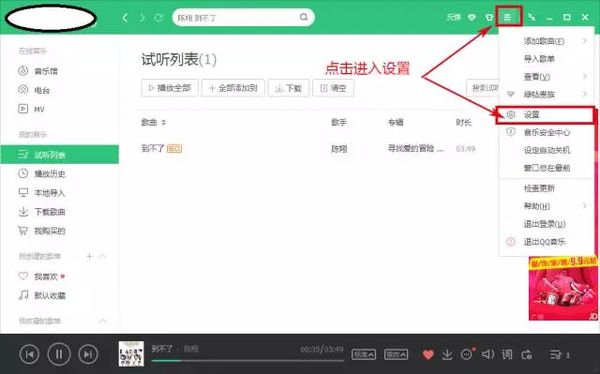Choose 退出登录 from the menu
This screenshot has width=600, height=374.
click(546, 224)
